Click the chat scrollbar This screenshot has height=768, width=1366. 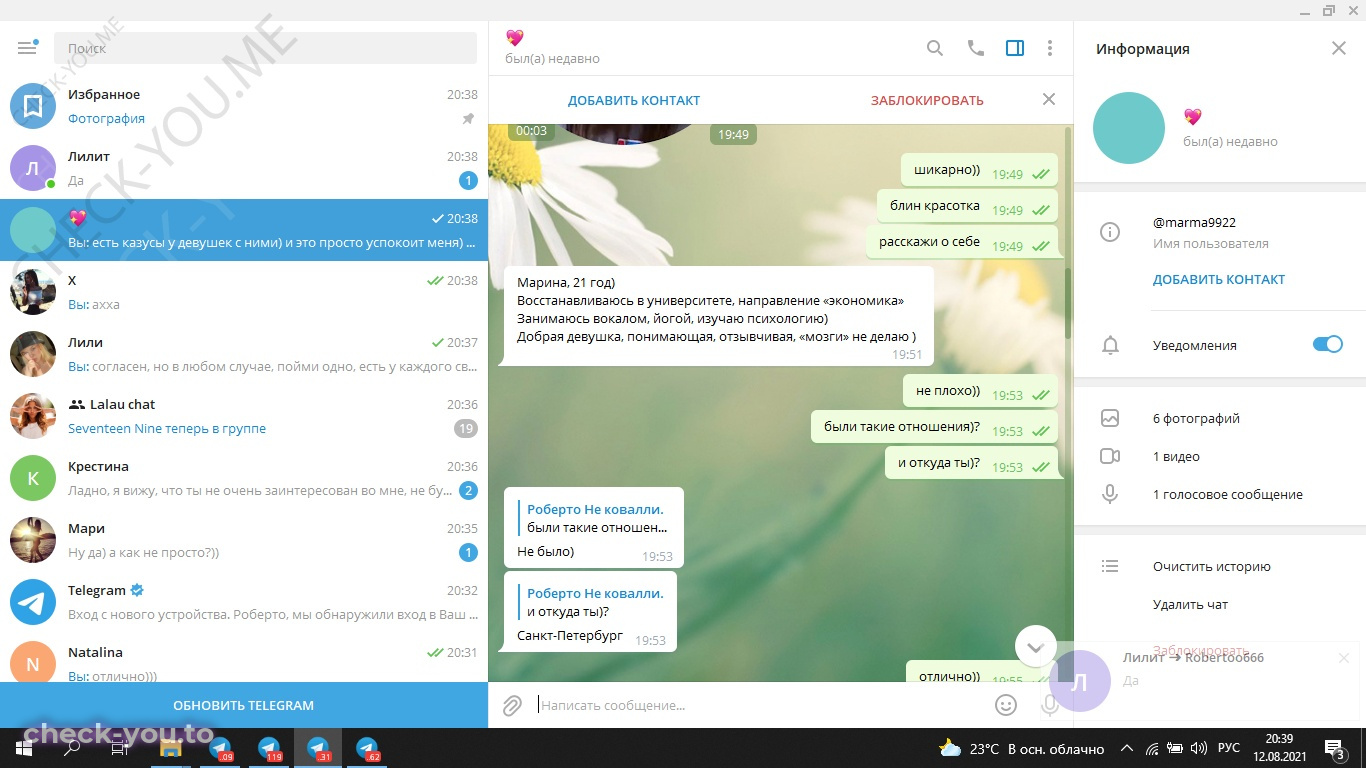coord(1068,304)
